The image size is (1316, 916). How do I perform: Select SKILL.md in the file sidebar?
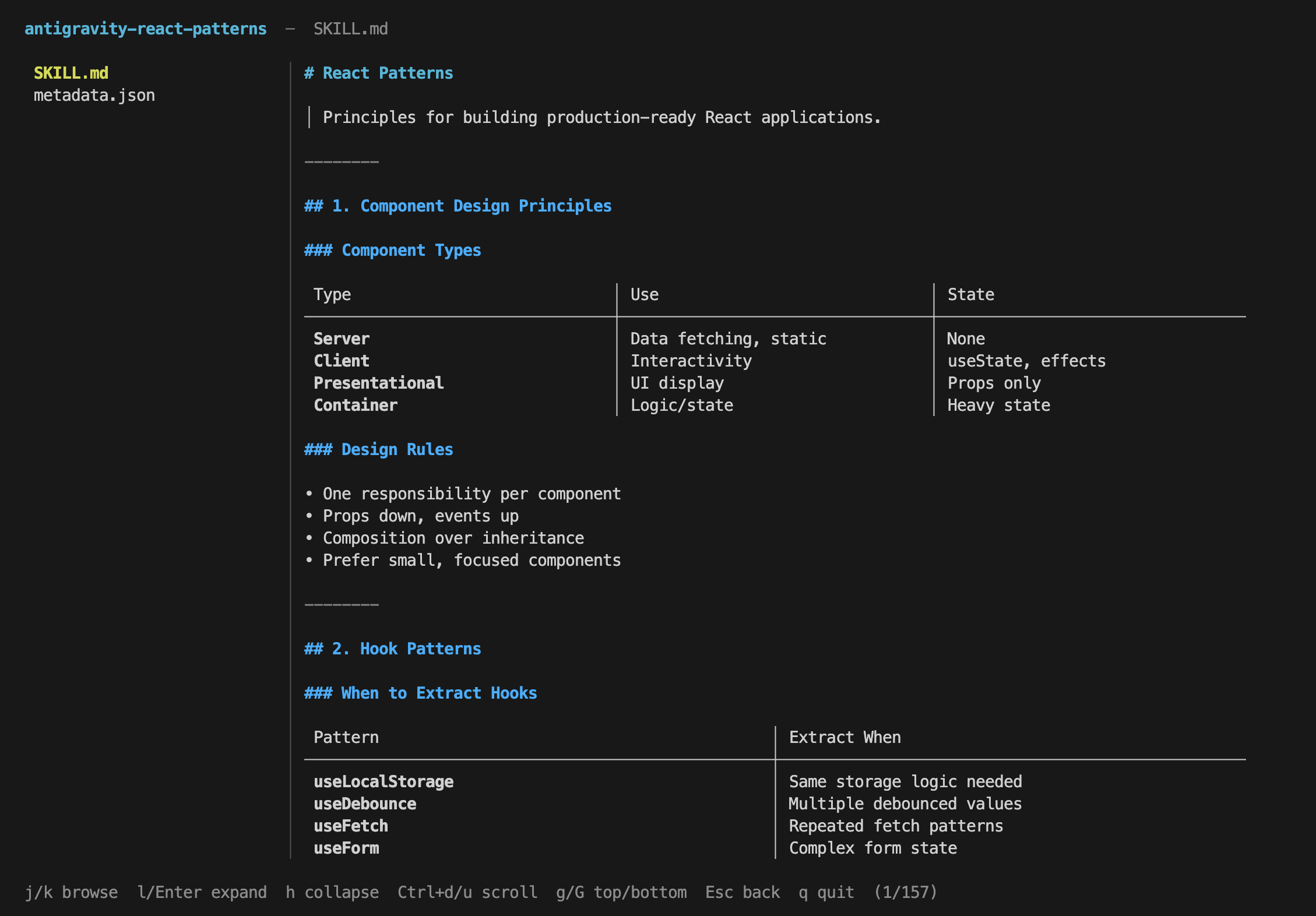[70, 72]
